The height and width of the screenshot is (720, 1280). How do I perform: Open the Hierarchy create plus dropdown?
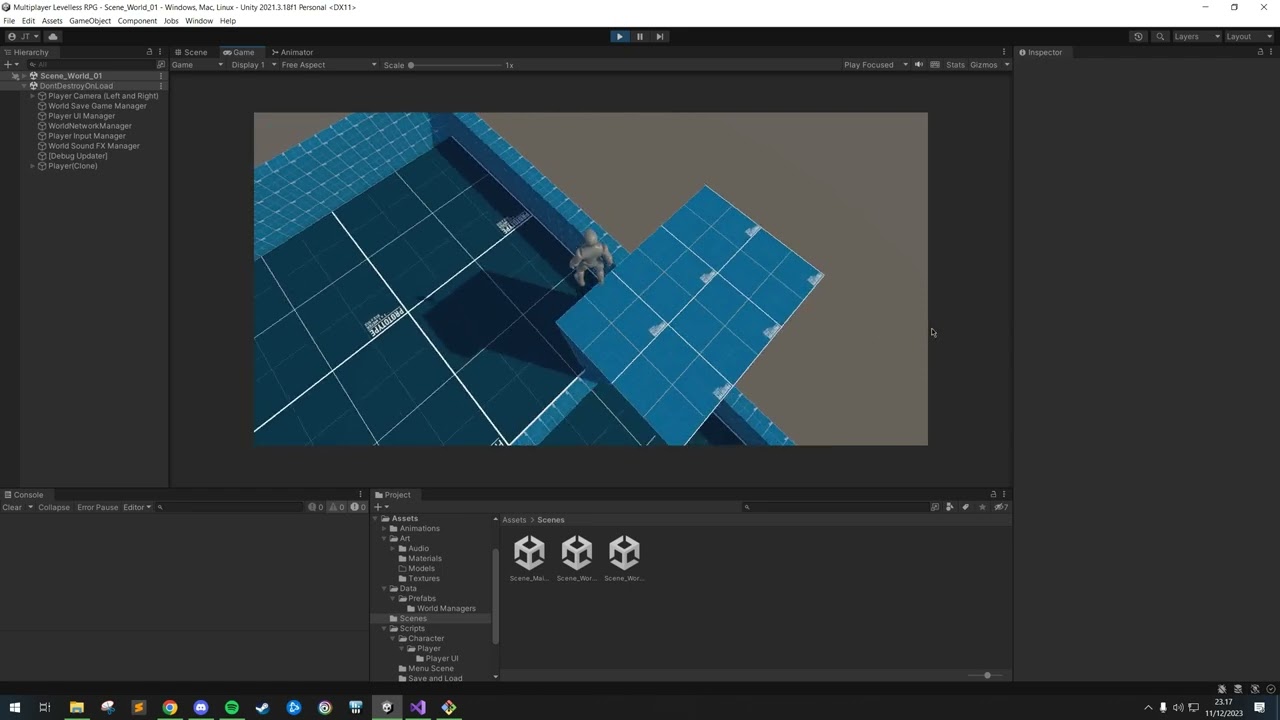(x=10, y=64)
